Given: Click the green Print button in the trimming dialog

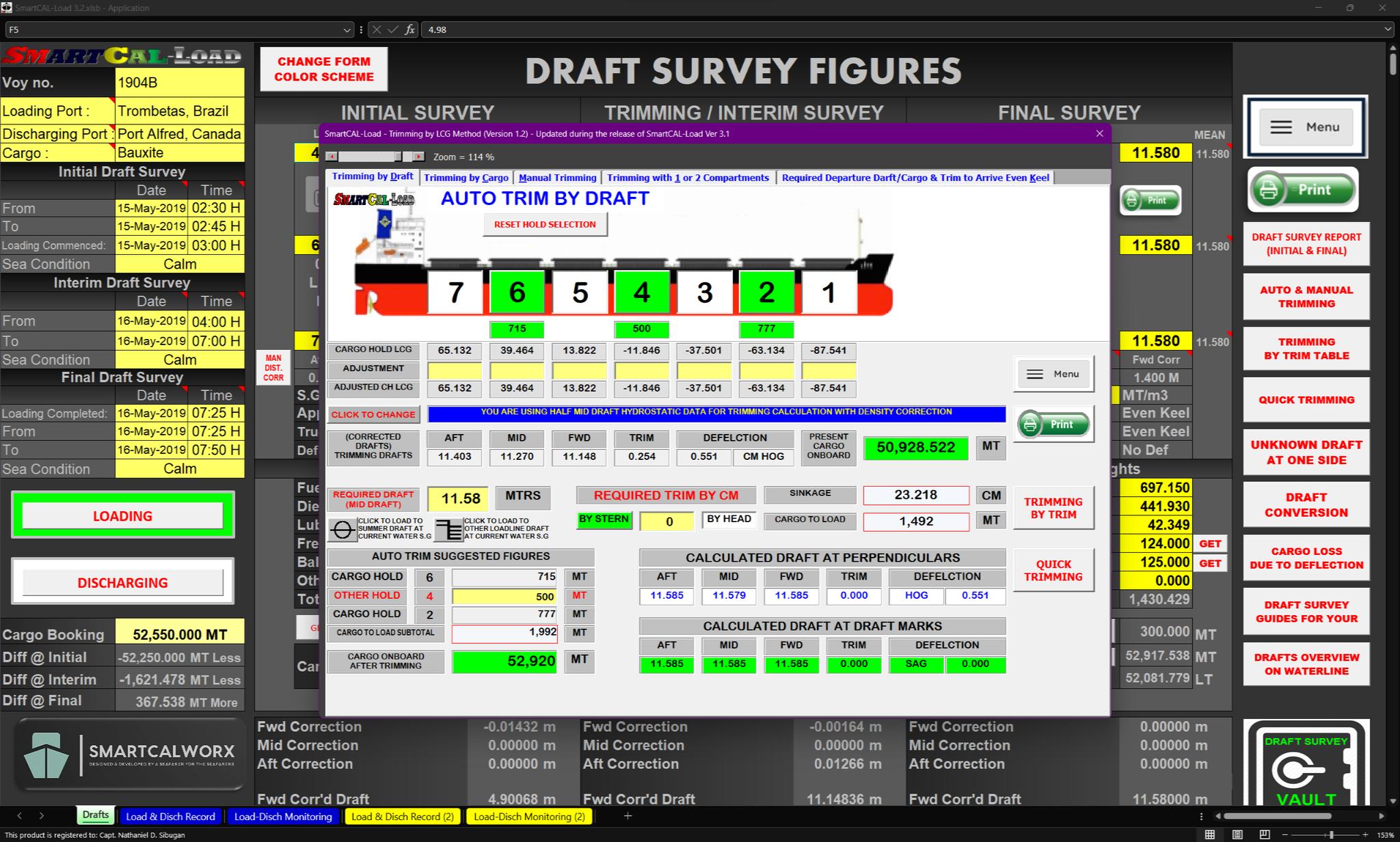Looking at the screenshot, I should tap(1053, 424).
